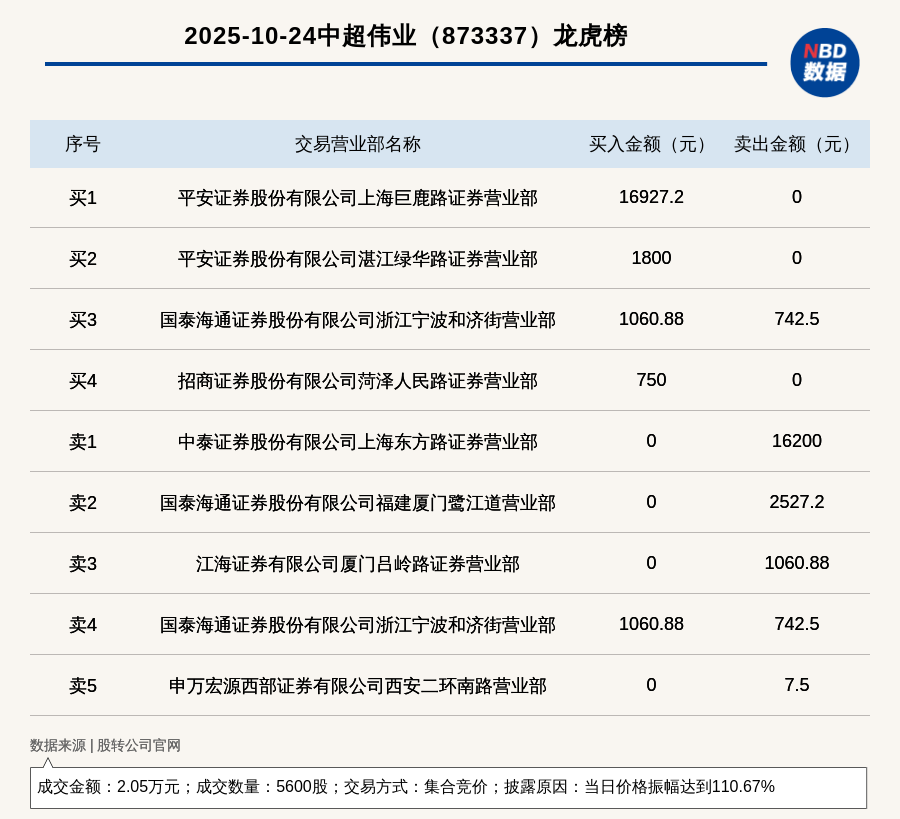Open 中泰证券上海东方路证券营业部 entry
Viewport: 900px width, 819px height.
point(357,442)
